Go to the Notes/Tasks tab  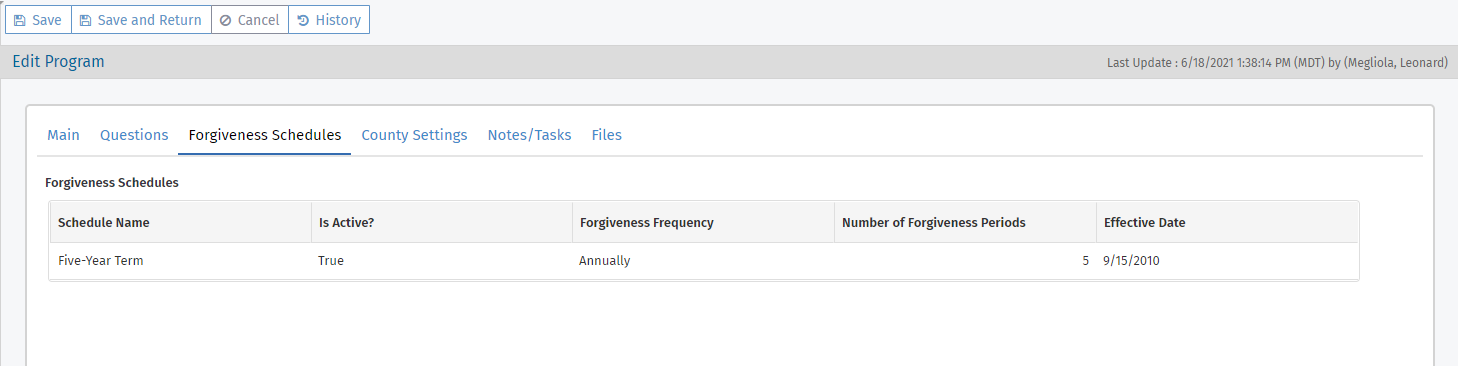click(529, 135)
